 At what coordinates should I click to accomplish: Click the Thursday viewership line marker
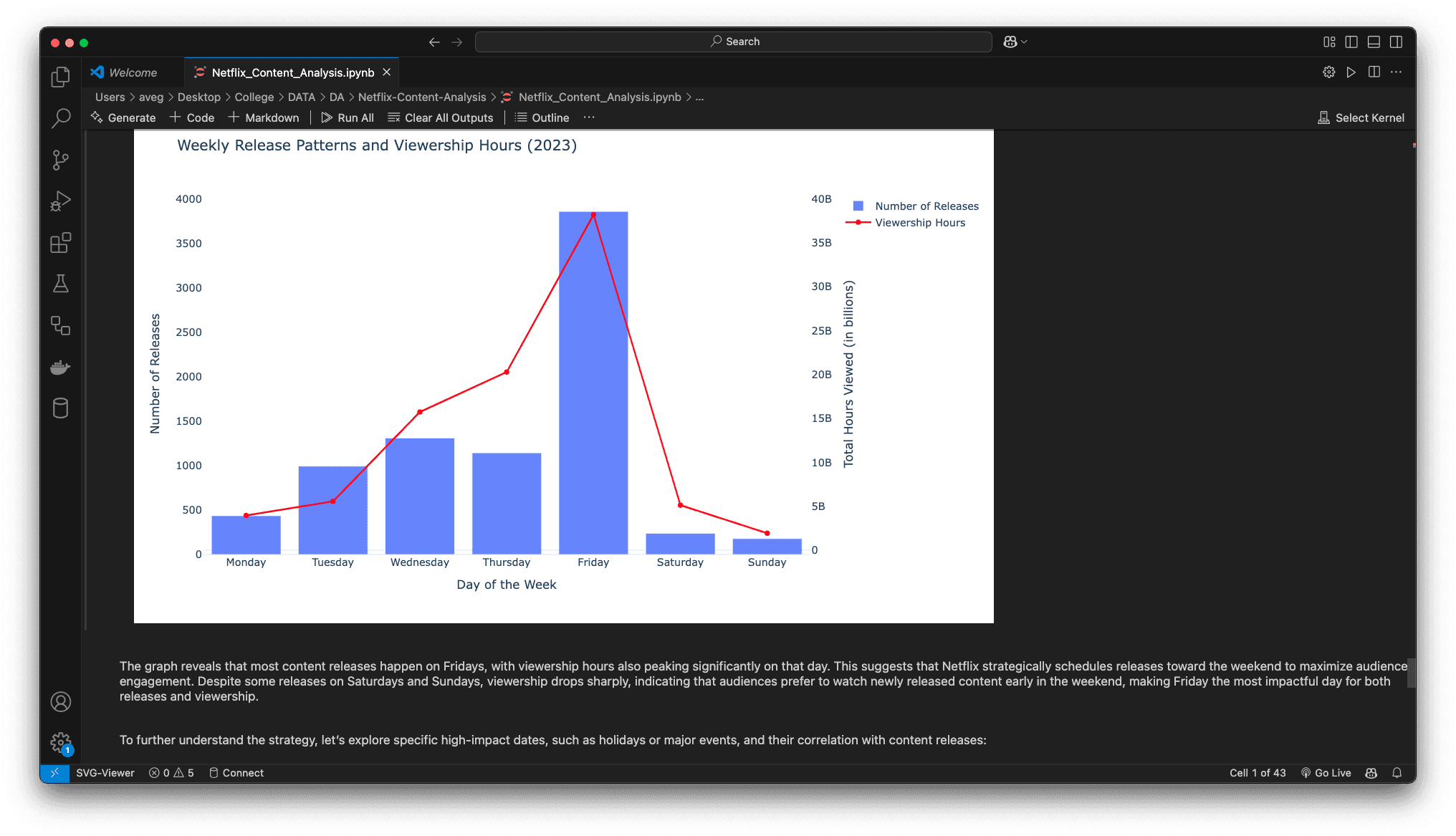507,373
